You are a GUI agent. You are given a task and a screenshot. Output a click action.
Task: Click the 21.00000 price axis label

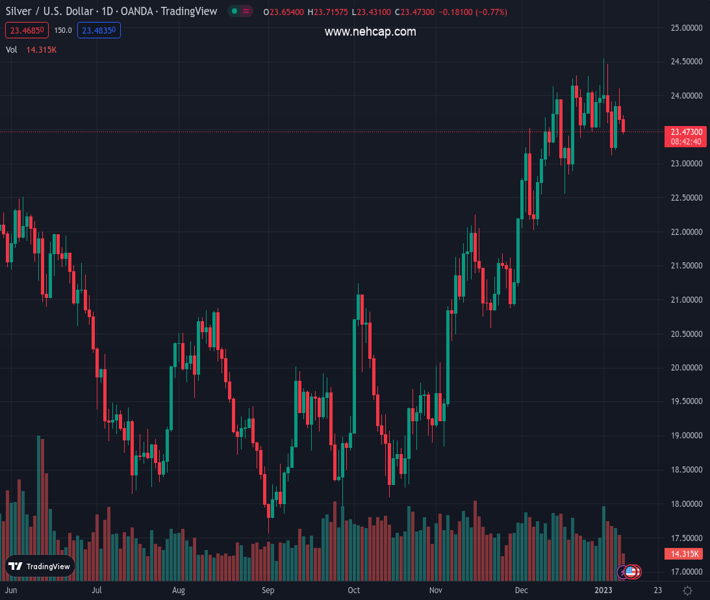click(686, 300)
